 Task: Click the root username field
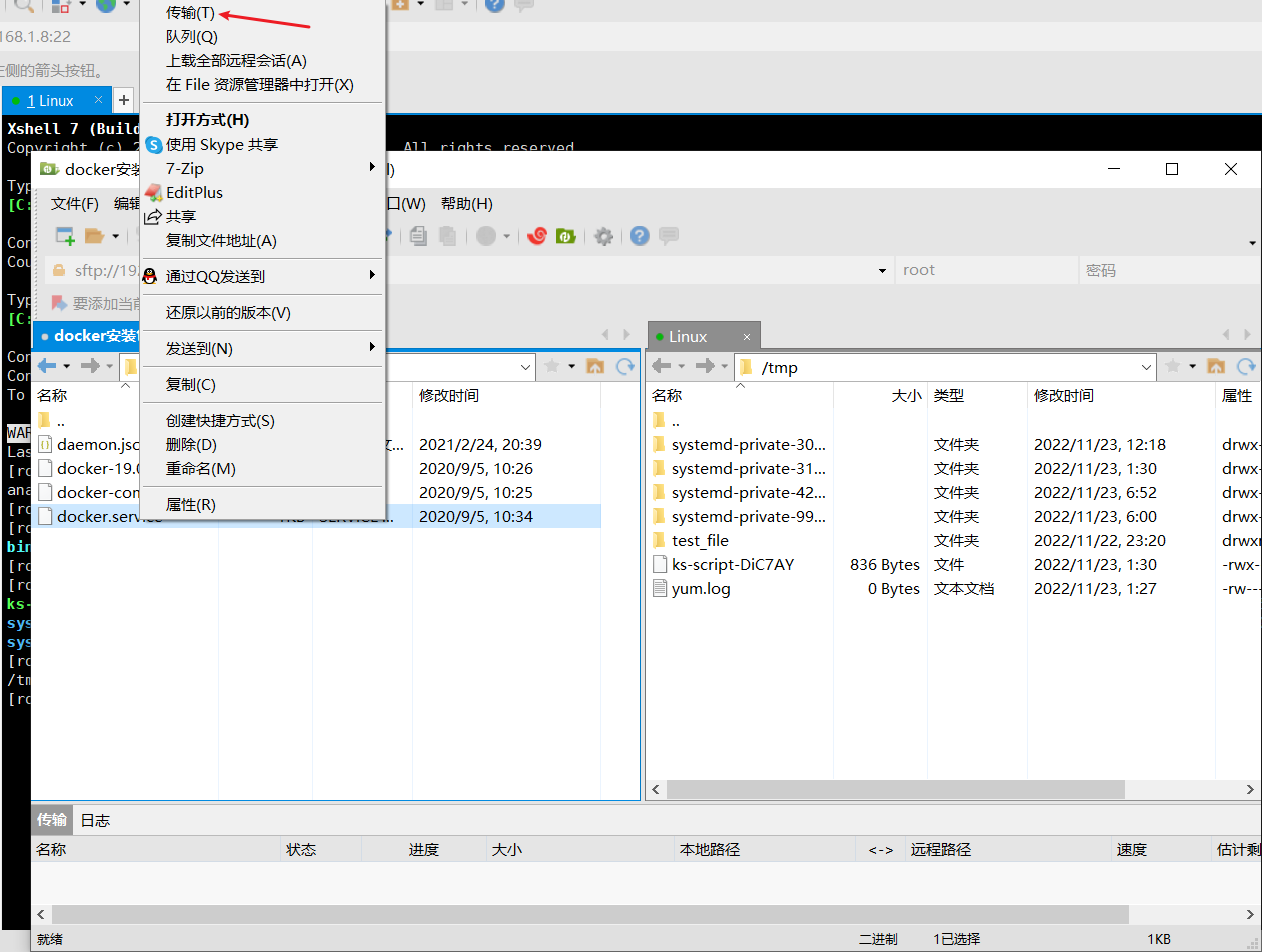[x=987, y=270]
